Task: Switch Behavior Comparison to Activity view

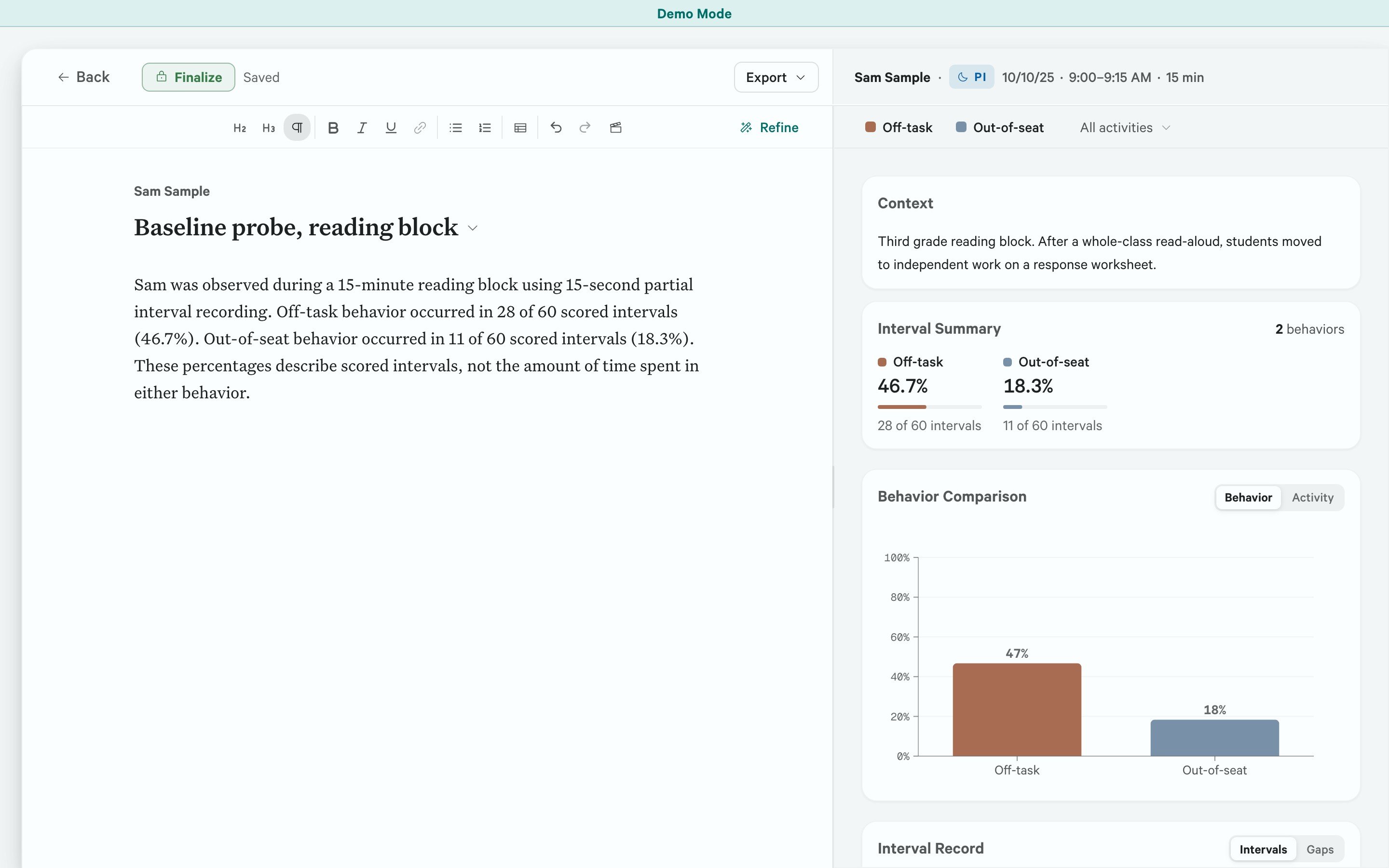Action: point(1312,497)
